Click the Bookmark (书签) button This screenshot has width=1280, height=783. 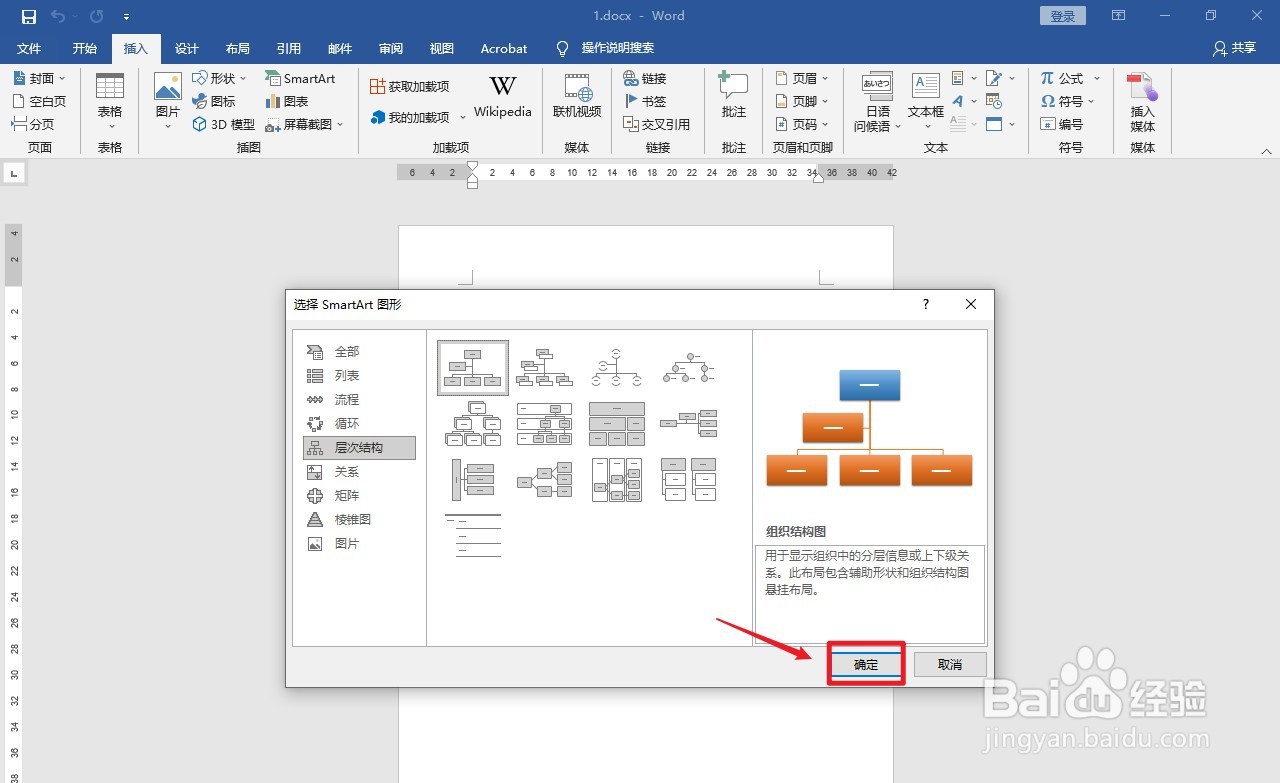[x=645, y=101]
